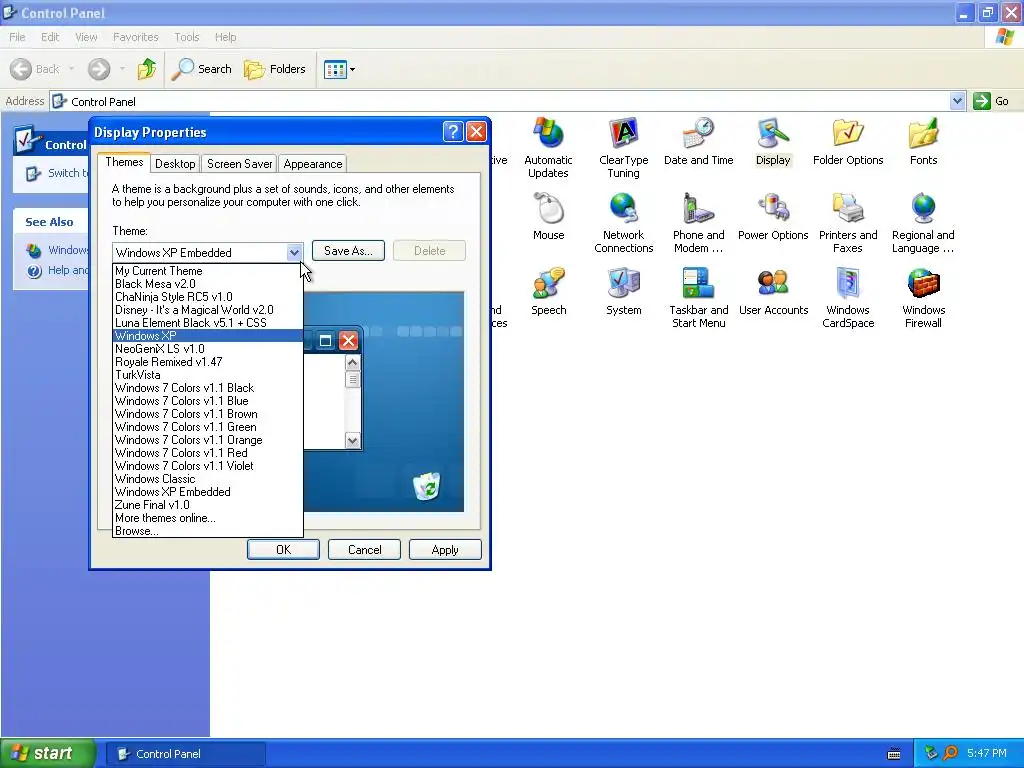Open Power Options icon
This screenshot has width=1024, height=768.
point(773,216)
